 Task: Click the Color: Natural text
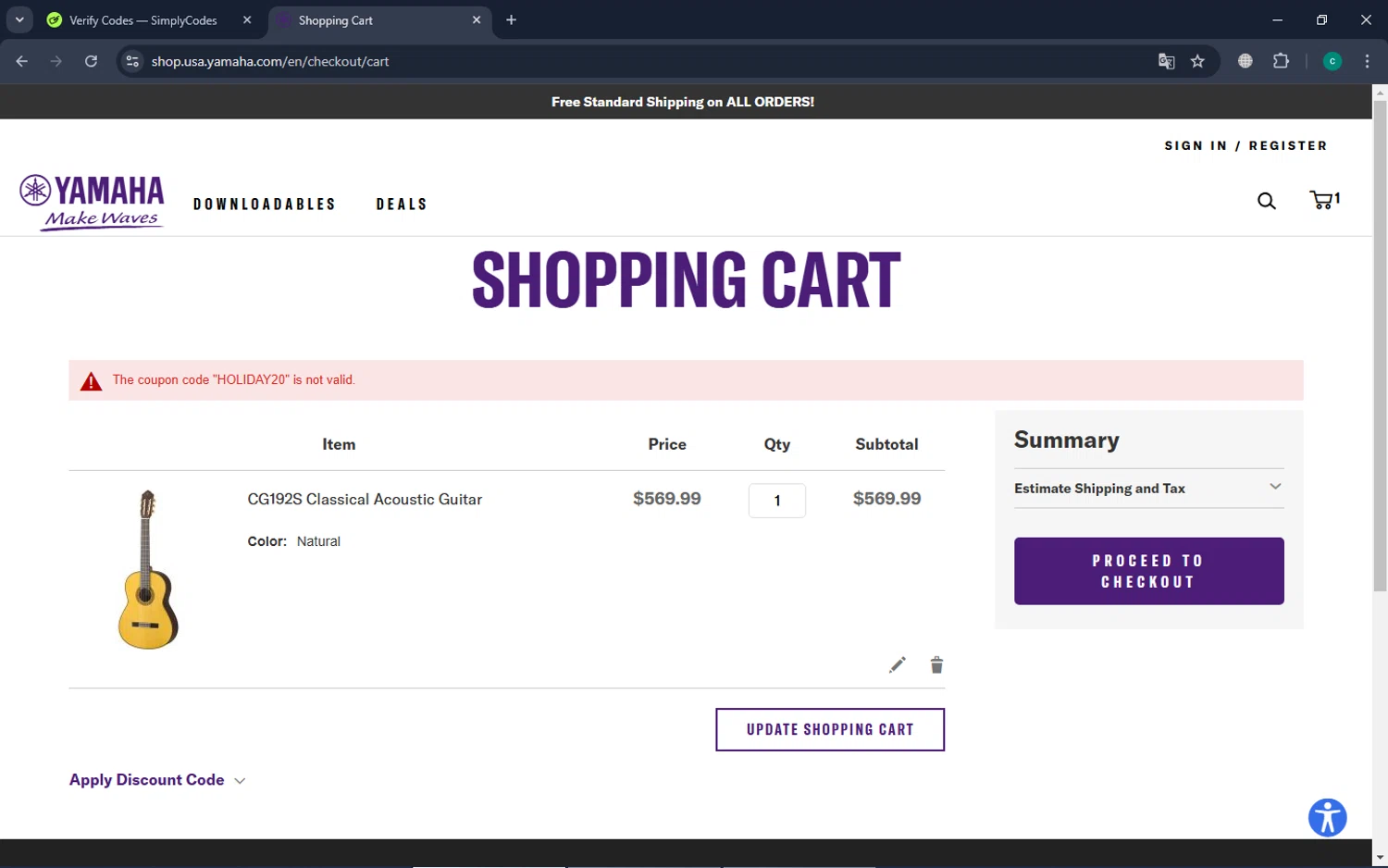pyautogui.click(x=293, y=541)
